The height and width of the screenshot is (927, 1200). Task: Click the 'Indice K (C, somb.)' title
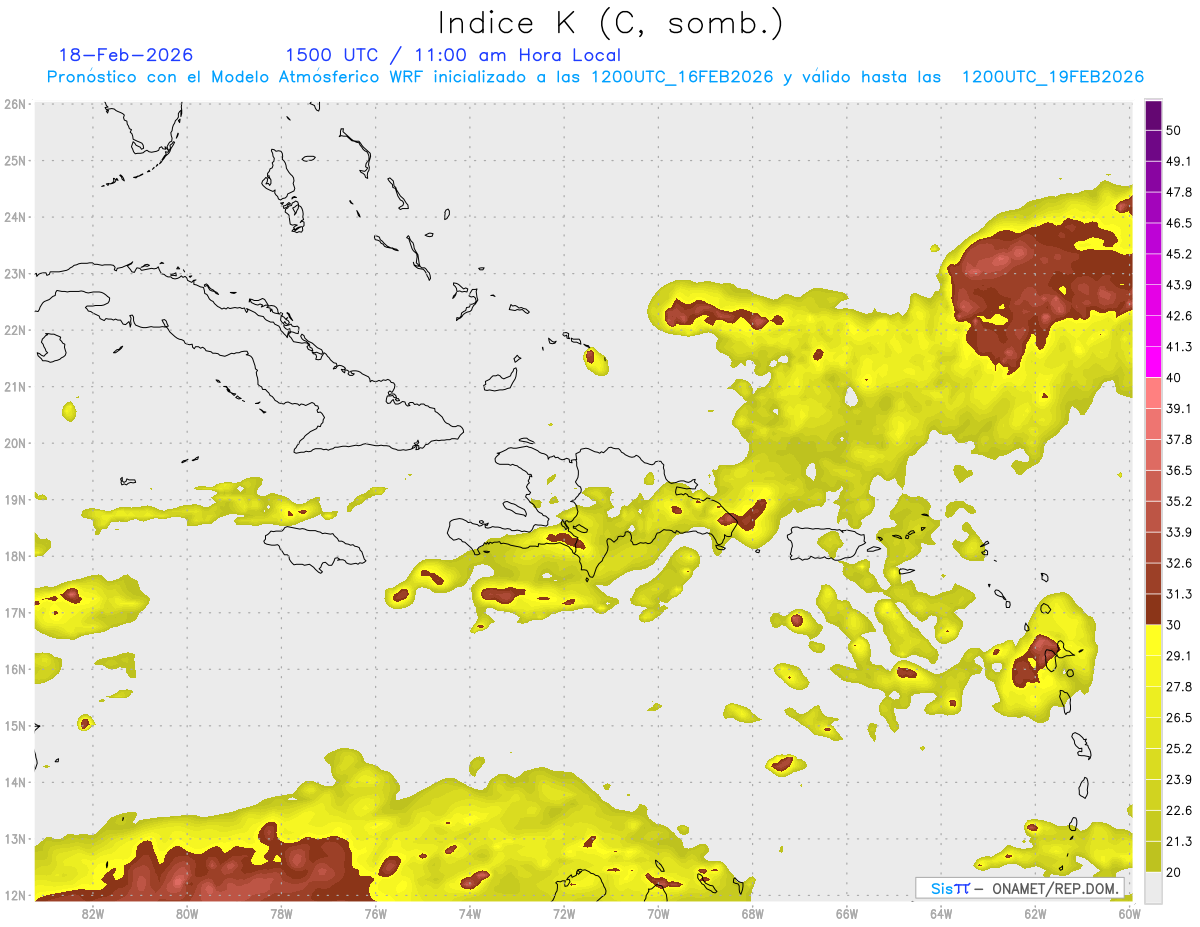pos(611,23)
